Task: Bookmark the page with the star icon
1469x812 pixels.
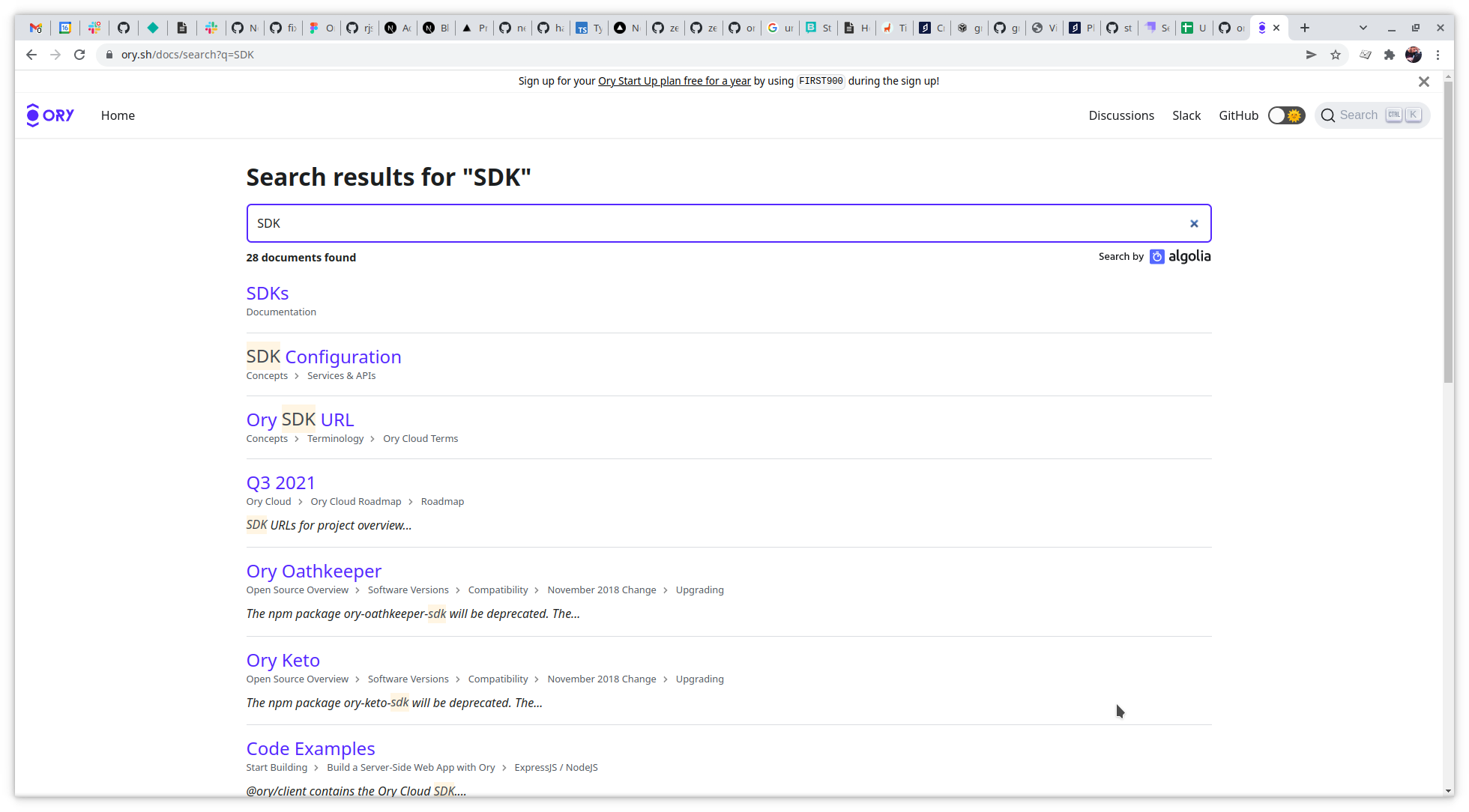Action: pos(1336,54)
